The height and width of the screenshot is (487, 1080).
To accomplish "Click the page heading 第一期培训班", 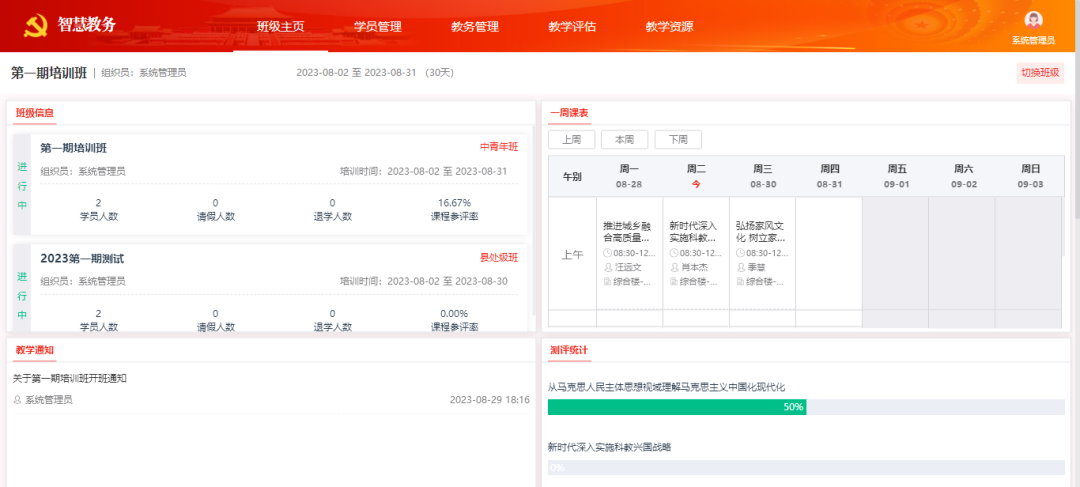I will tap(48, 72).
